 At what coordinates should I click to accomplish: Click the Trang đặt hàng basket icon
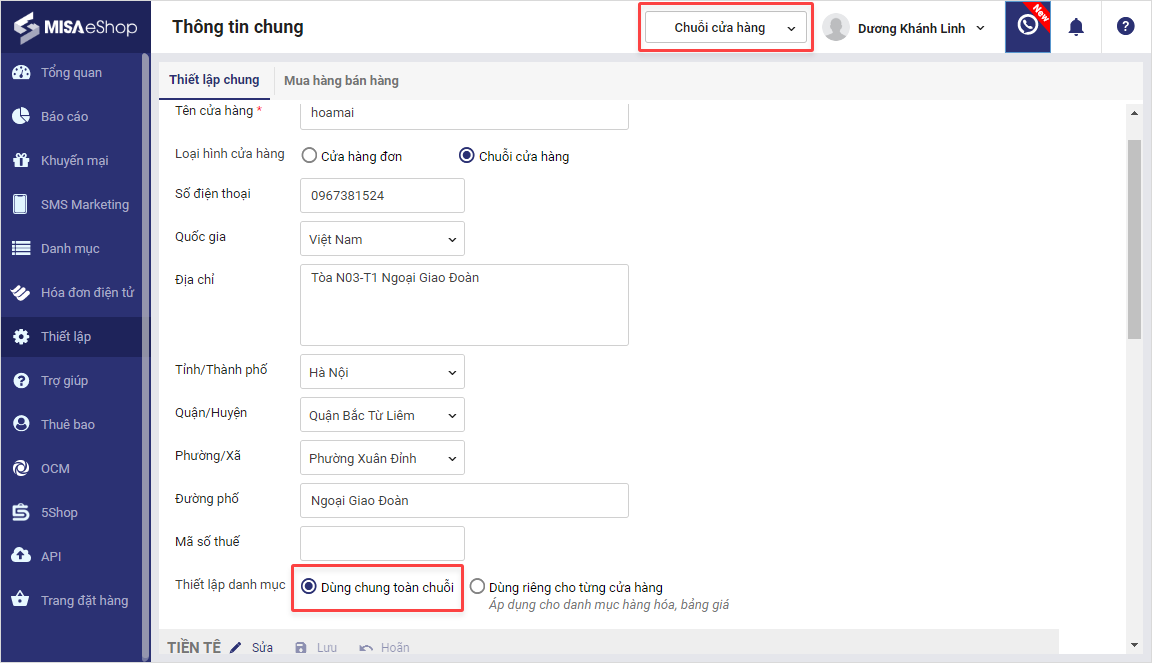click(x=21, y=601)
